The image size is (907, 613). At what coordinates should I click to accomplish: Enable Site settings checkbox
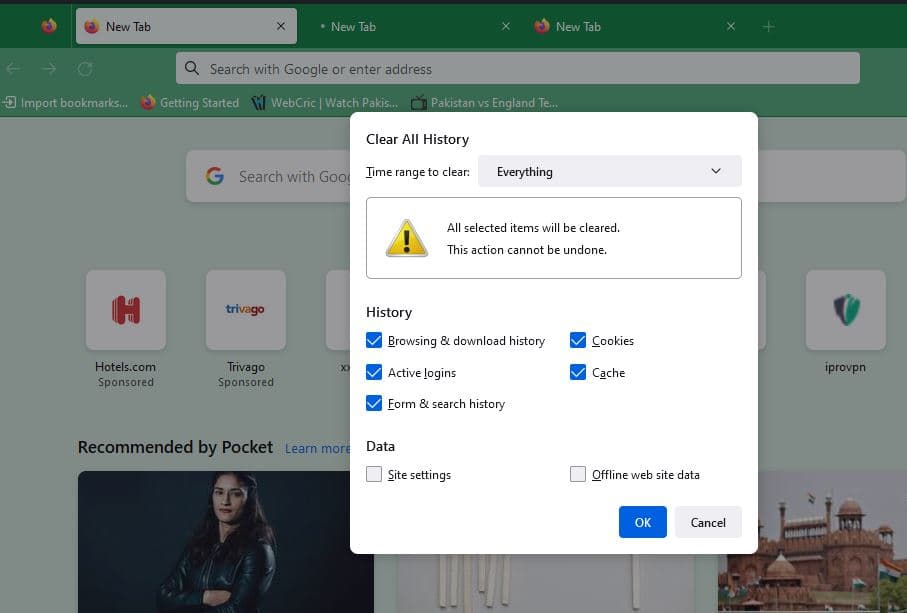[x=374, y=474]
